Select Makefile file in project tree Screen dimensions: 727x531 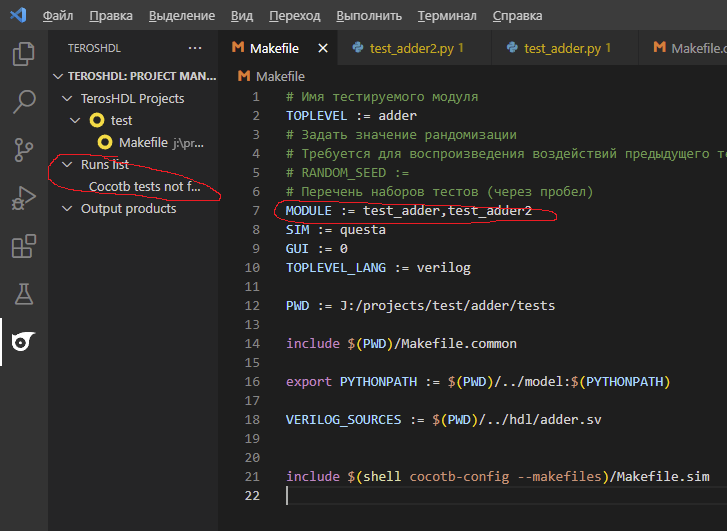coord(134,142)
